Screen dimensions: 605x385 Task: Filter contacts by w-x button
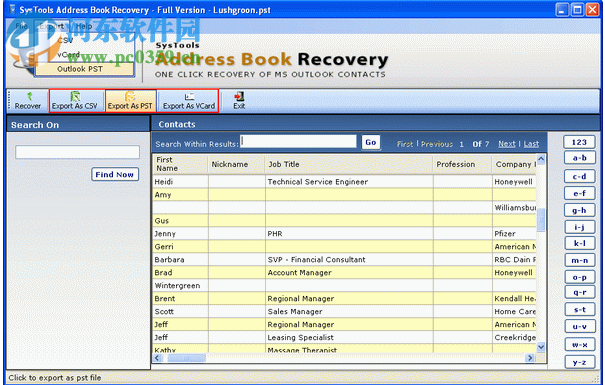[x=580, y=345]
